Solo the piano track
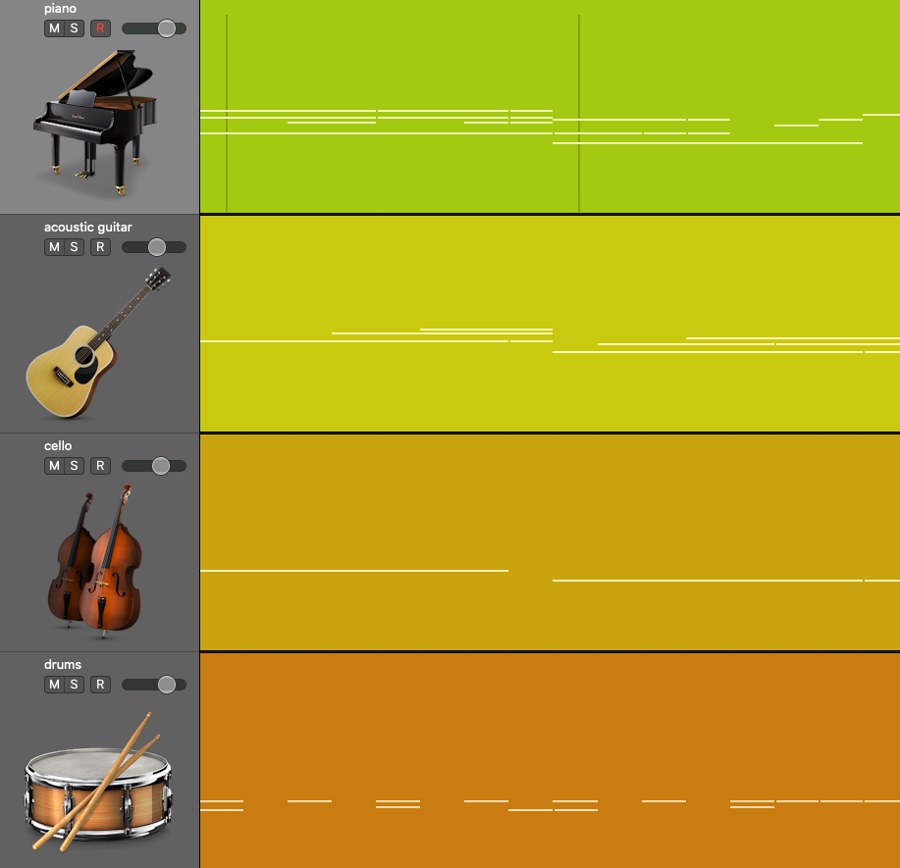This screenshot has height=868, width=900. click(72, 28)
